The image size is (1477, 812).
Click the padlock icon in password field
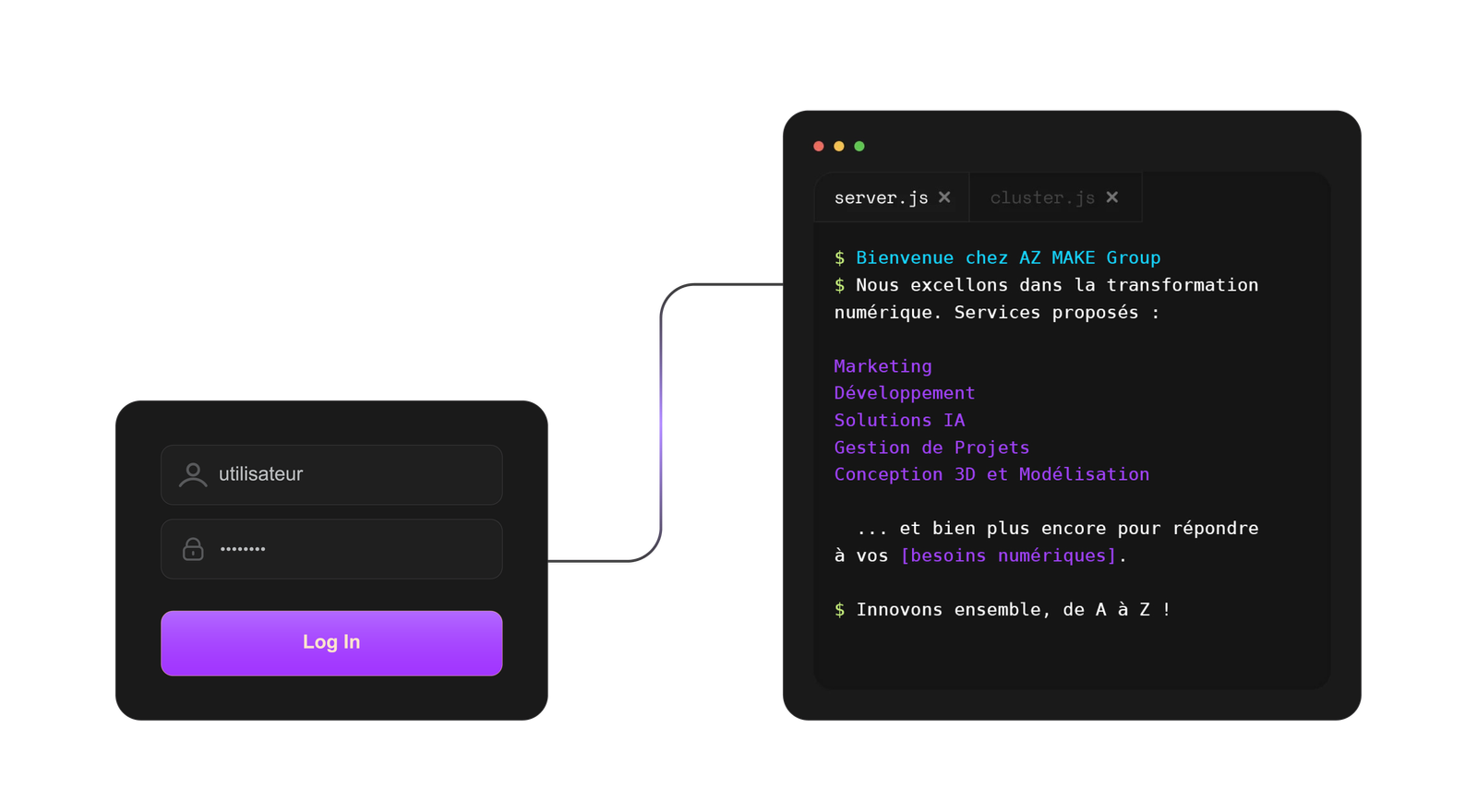[193, 549]
